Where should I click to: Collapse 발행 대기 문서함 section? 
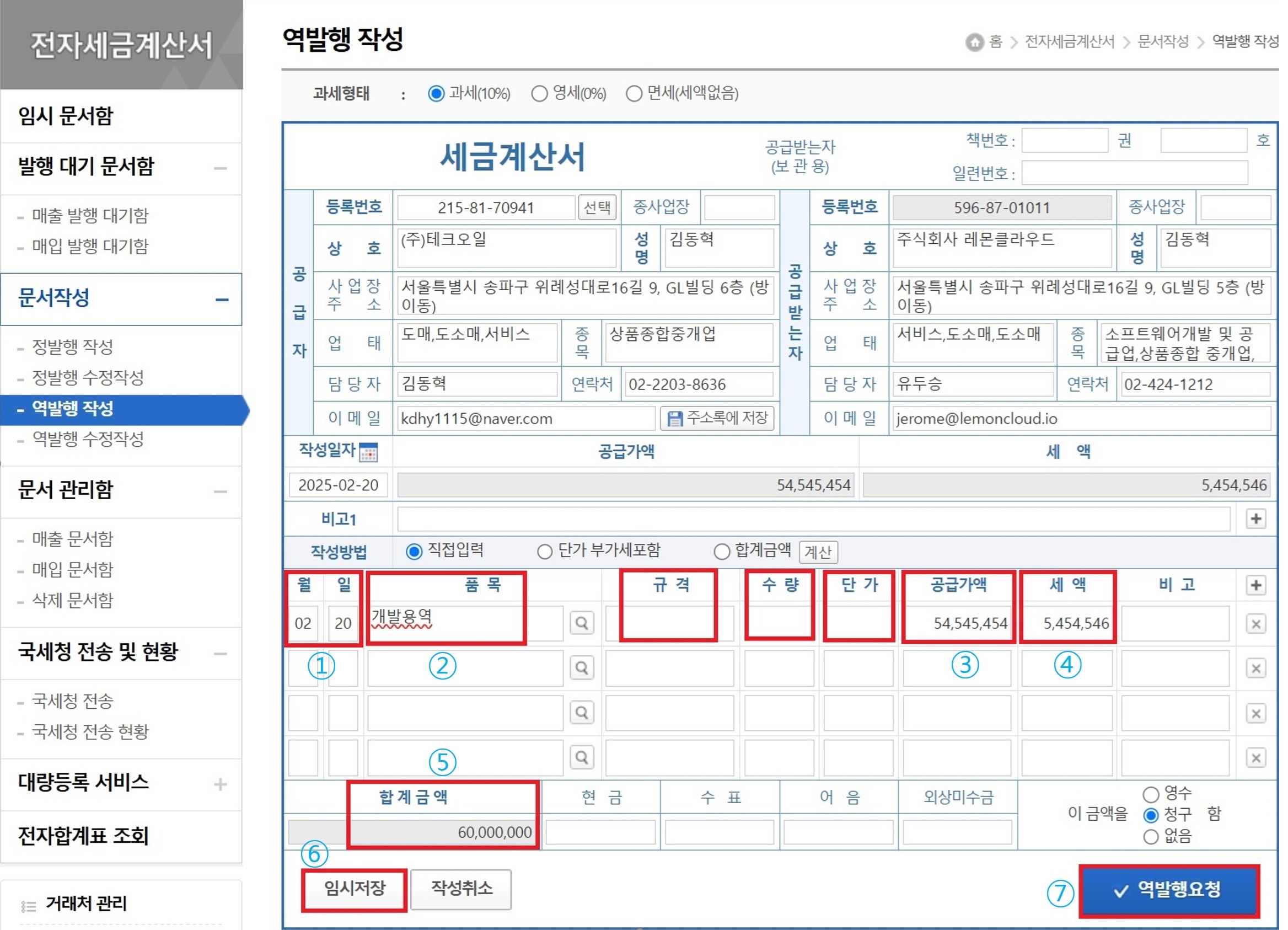(x=221, y=168)
